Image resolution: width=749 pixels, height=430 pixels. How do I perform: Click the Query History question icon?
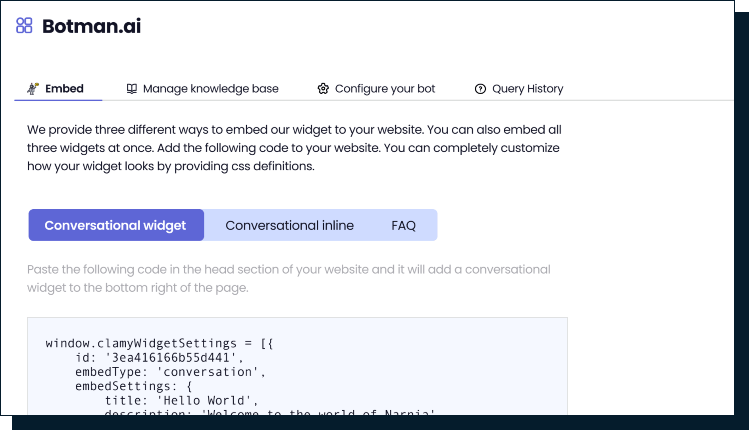(480, 89)
